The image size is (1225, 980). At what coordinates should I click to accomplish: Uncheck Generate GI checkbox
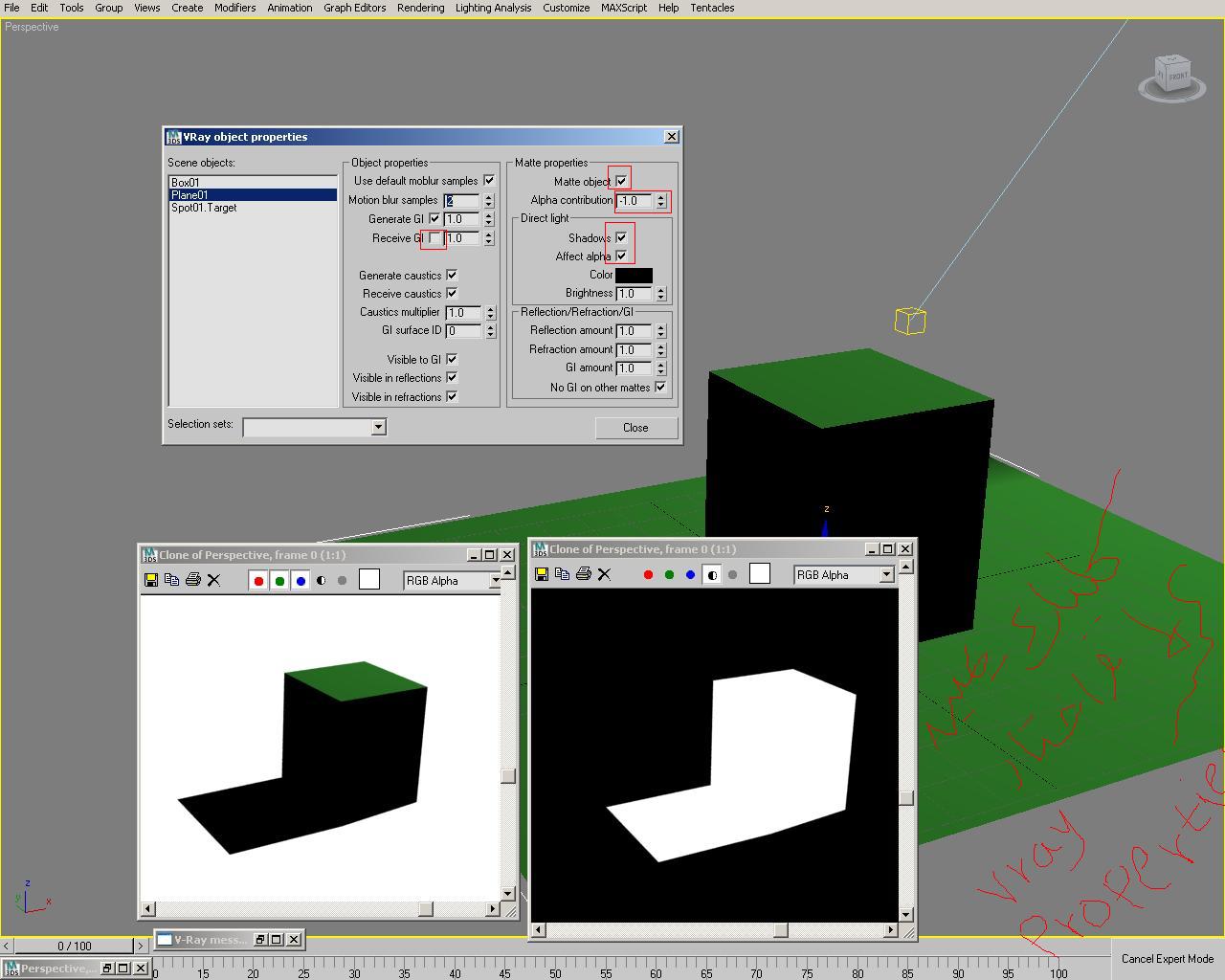pos(434,218)
